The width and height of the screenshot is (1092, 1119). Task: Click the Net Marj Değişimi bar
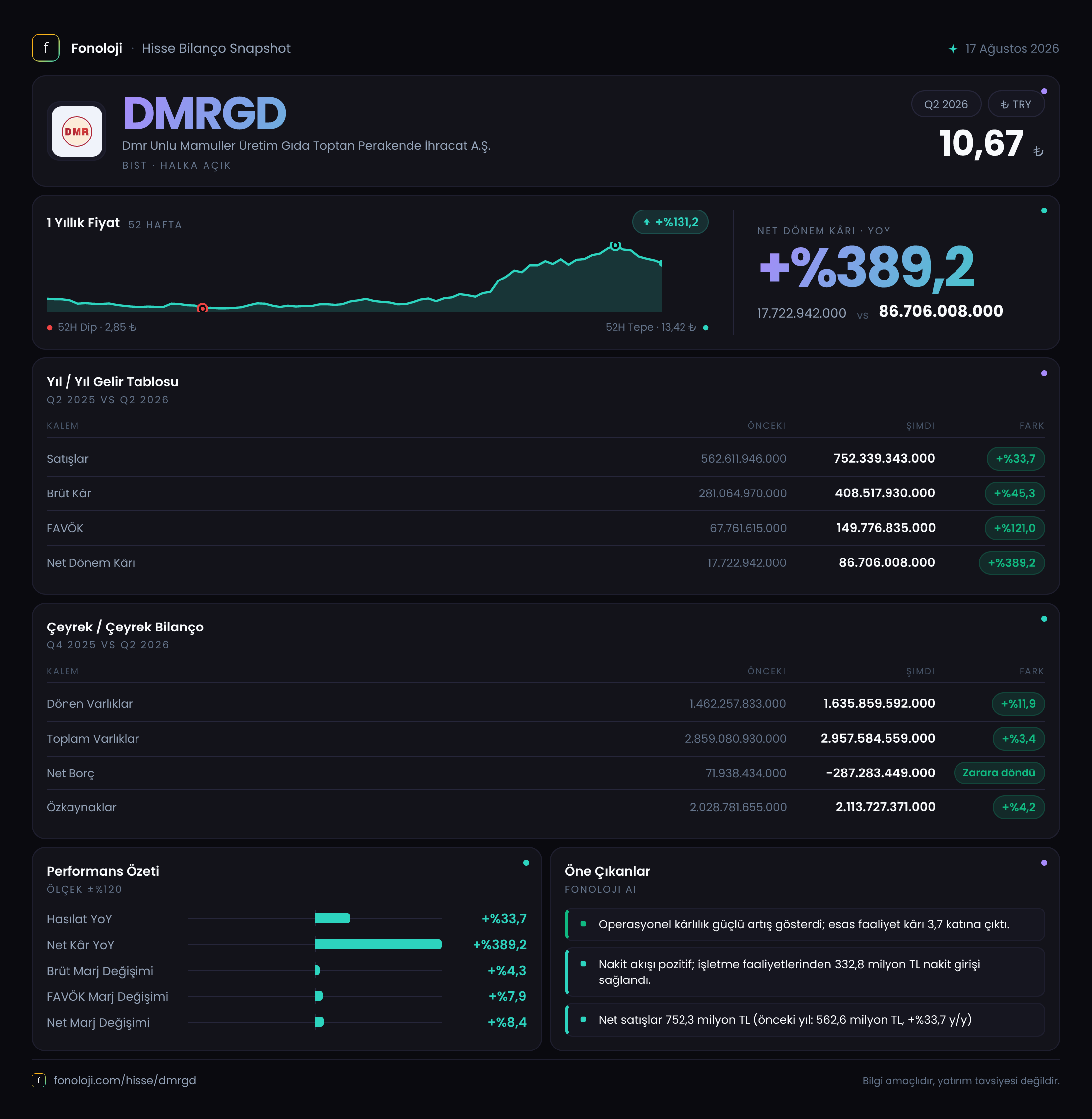(320, 1022)
